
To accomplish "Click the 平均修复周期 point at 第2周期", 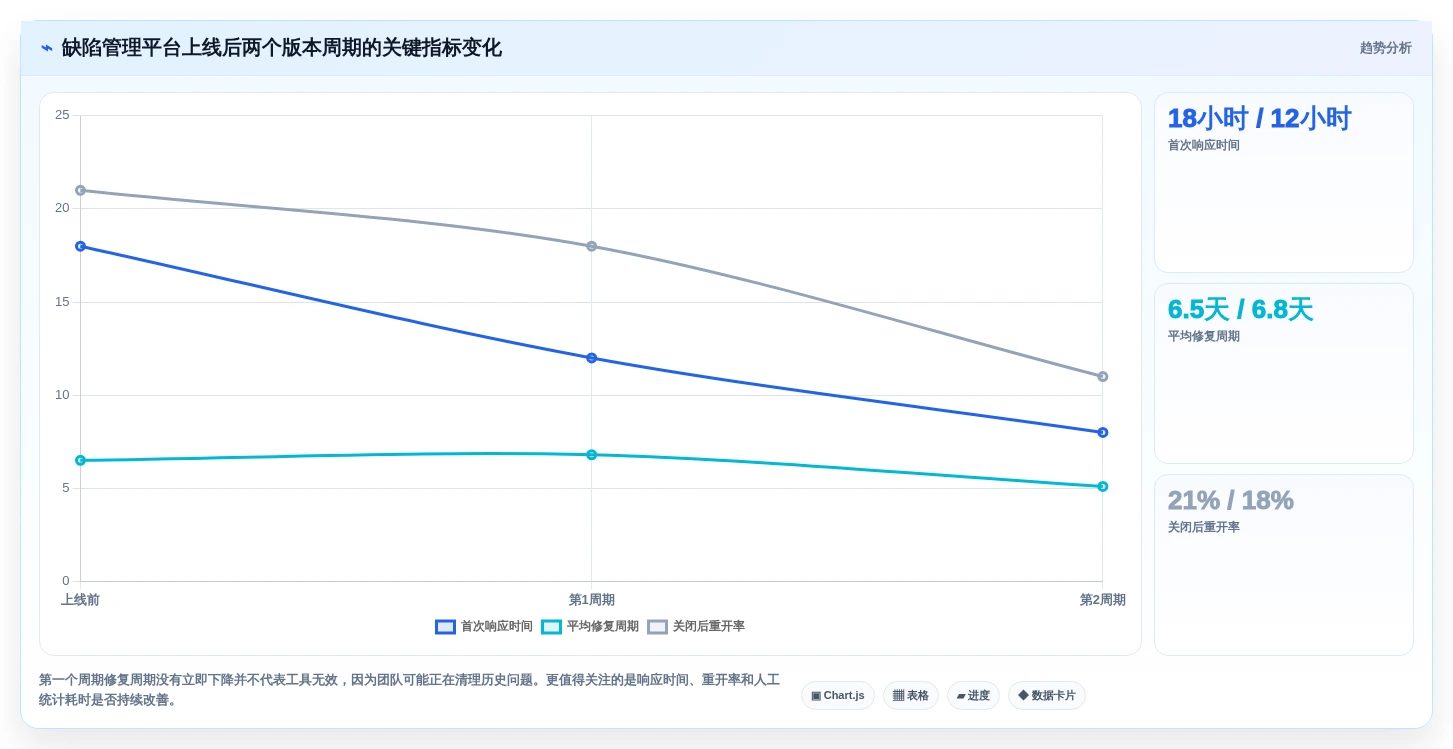I will [x=1102, y=487].
